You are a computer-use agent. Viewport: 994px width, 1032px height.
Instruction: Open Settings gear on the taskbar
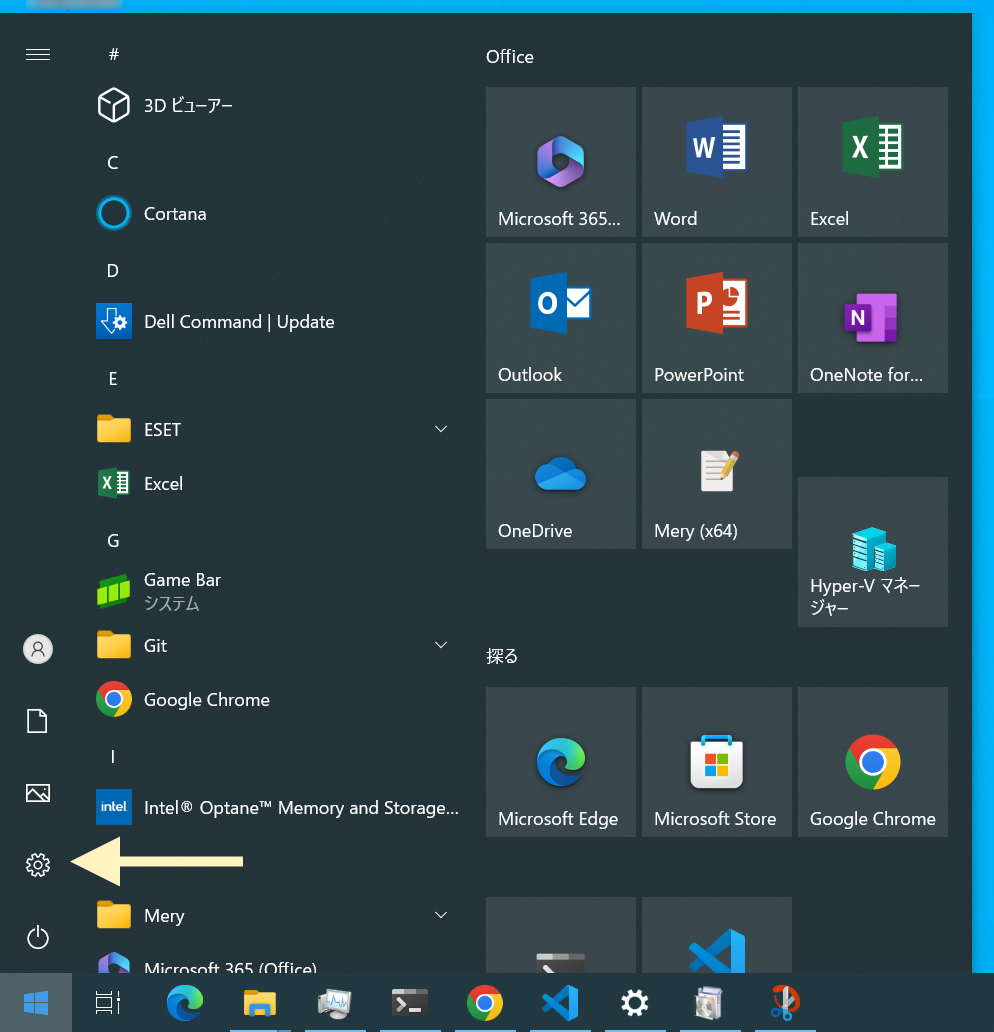pyautogui.click(x=635, y=1003)
